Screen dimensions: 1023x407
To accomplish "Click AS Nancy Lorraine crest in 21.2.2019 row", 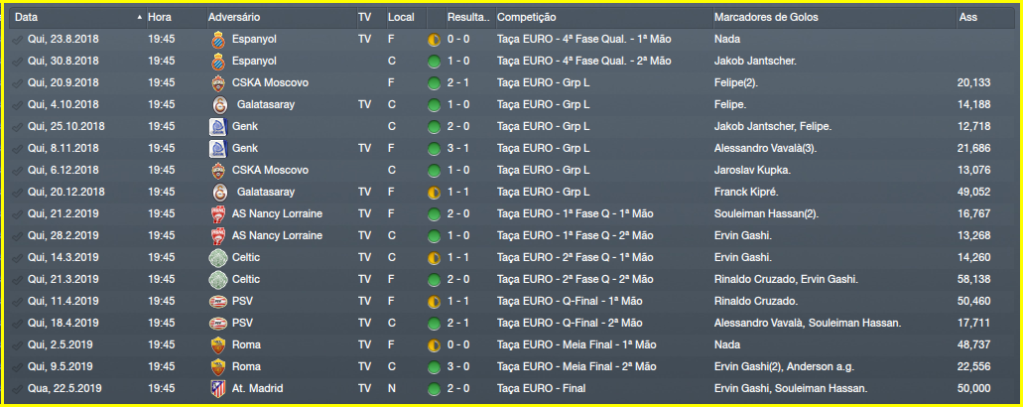I will click(x=218, y=214).
